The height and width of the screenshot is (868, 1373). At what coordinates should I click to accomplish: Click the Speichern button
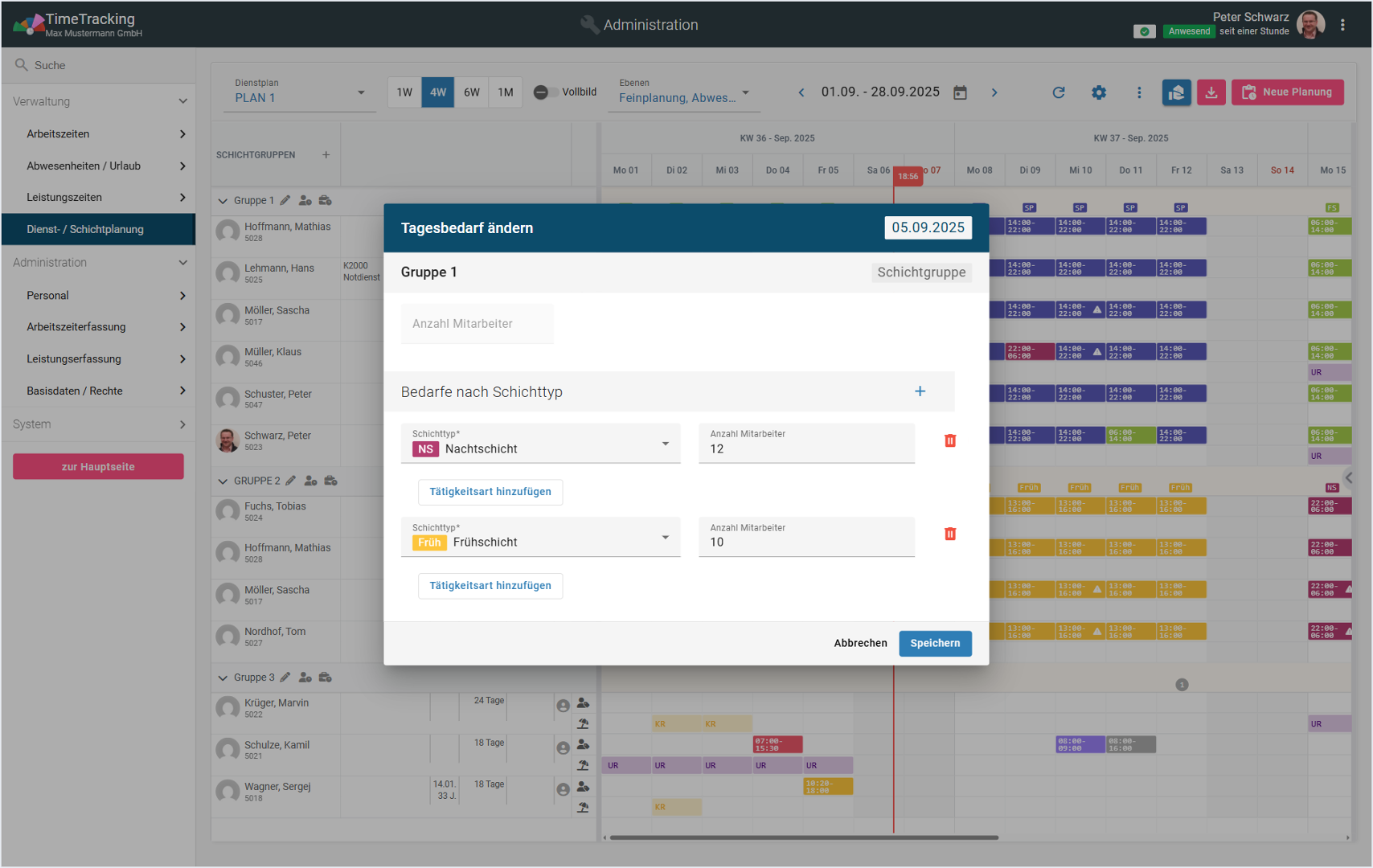tap(934, 643)
